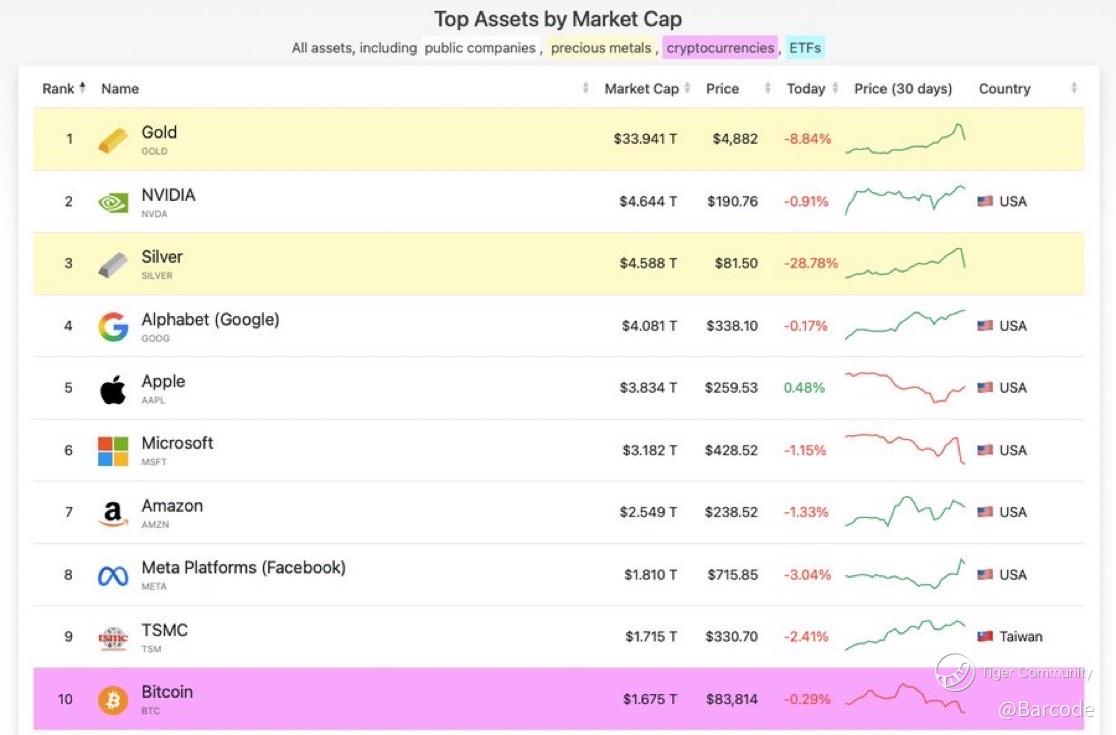The width and height of the screenshot is (1116, 735).
Task: Sort by Price column header
Action: tap(722, 89)
